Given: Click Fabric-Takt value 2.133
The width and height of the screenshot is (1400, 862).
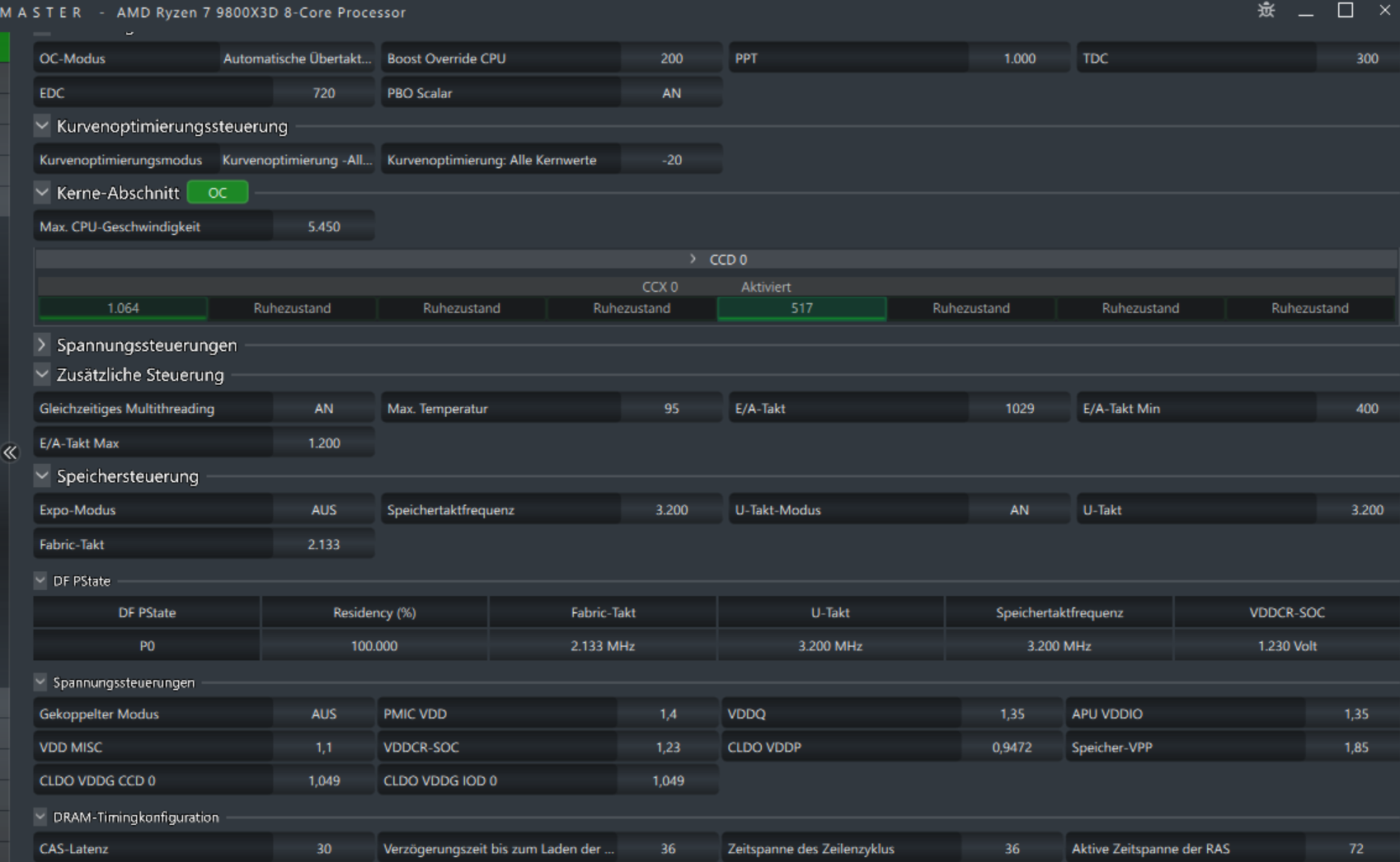Looking at the screenshot, I should [x=323, y=545].
